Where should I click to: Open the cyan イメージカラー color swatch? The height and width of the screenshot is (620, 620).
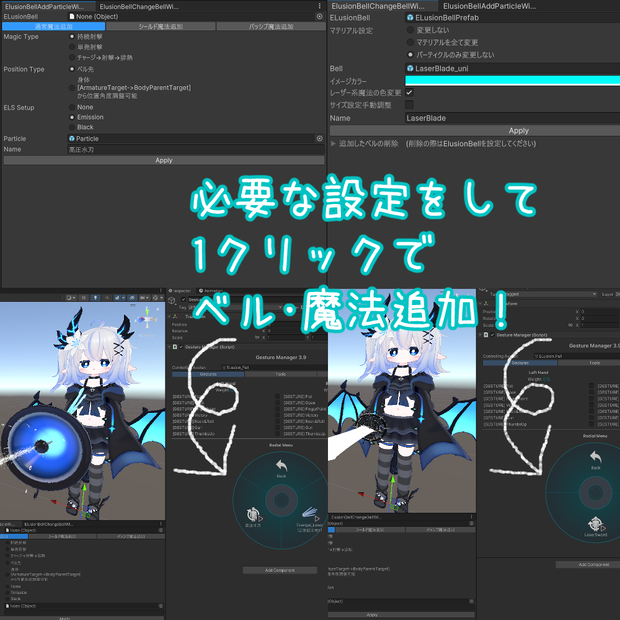tap(512, 81)
